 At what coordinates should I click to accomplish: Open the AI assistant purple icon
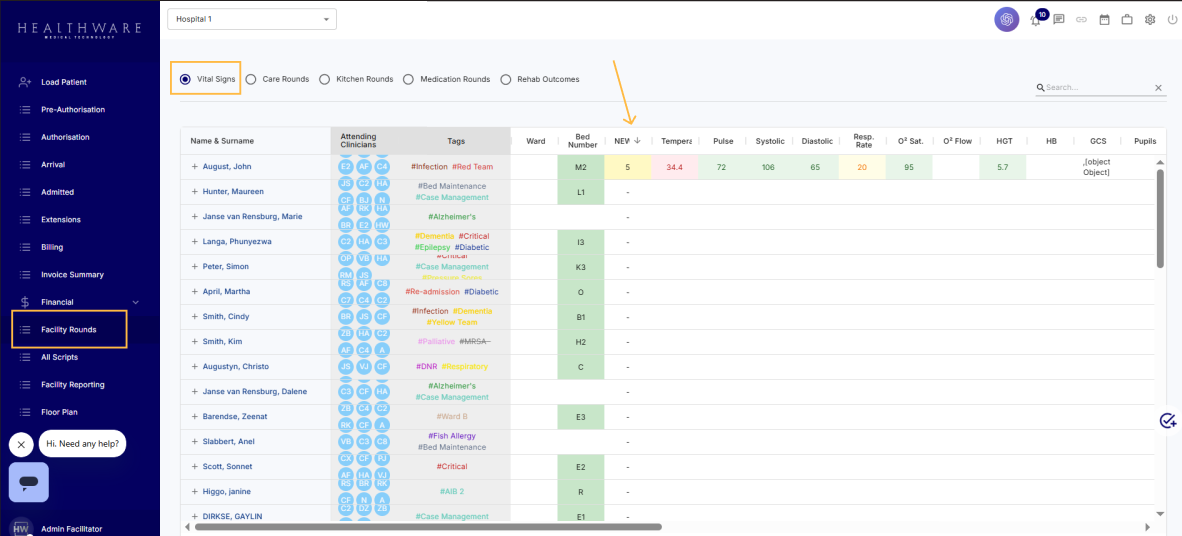(1006, 19)
